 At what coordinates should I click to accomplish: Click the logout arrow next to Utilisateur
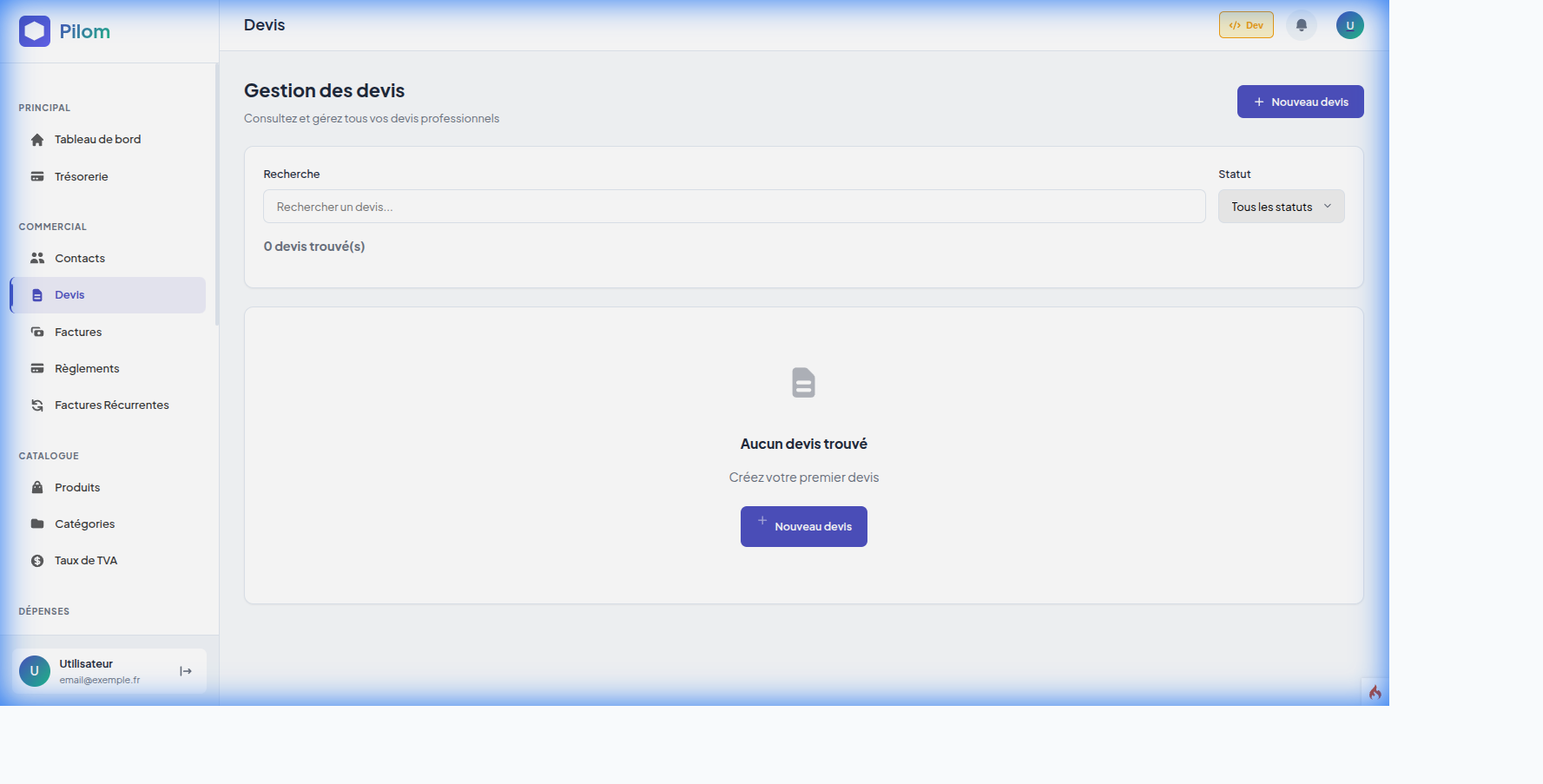186,670
